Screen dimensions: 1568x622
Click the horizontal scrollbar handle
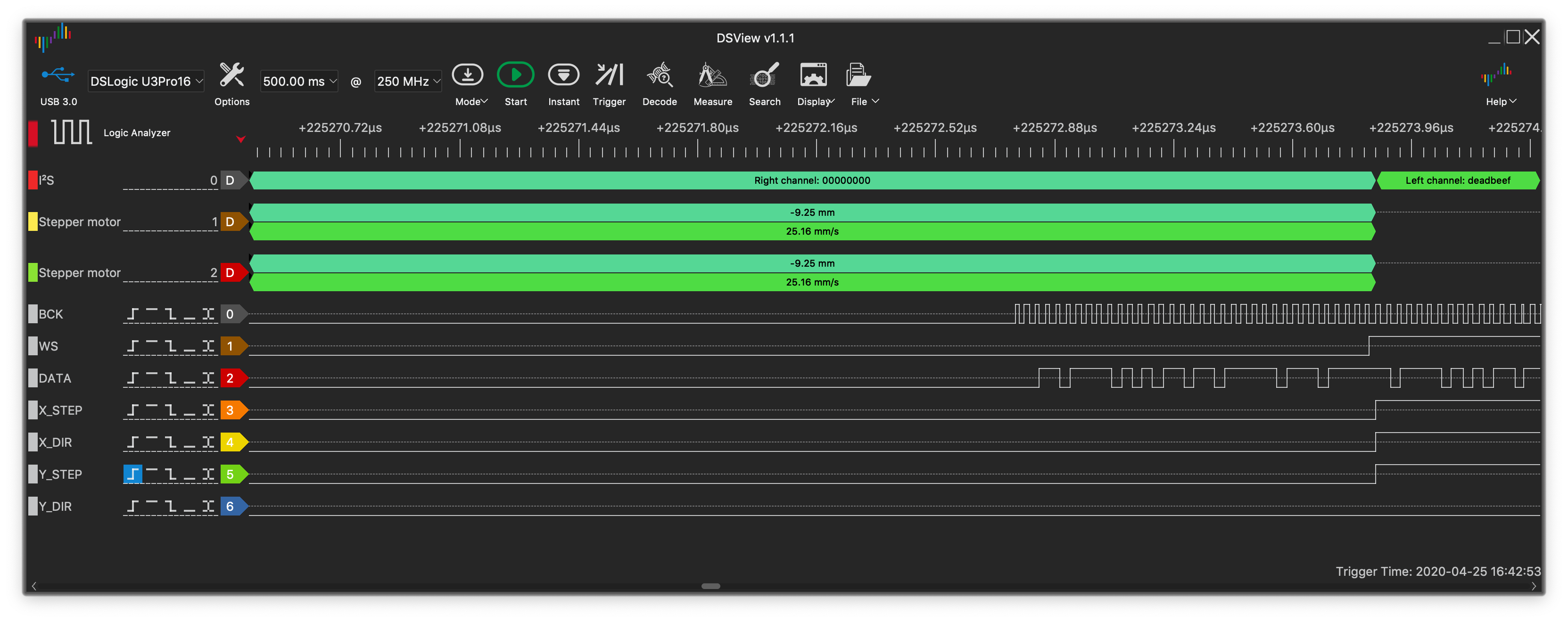point(710,586)
